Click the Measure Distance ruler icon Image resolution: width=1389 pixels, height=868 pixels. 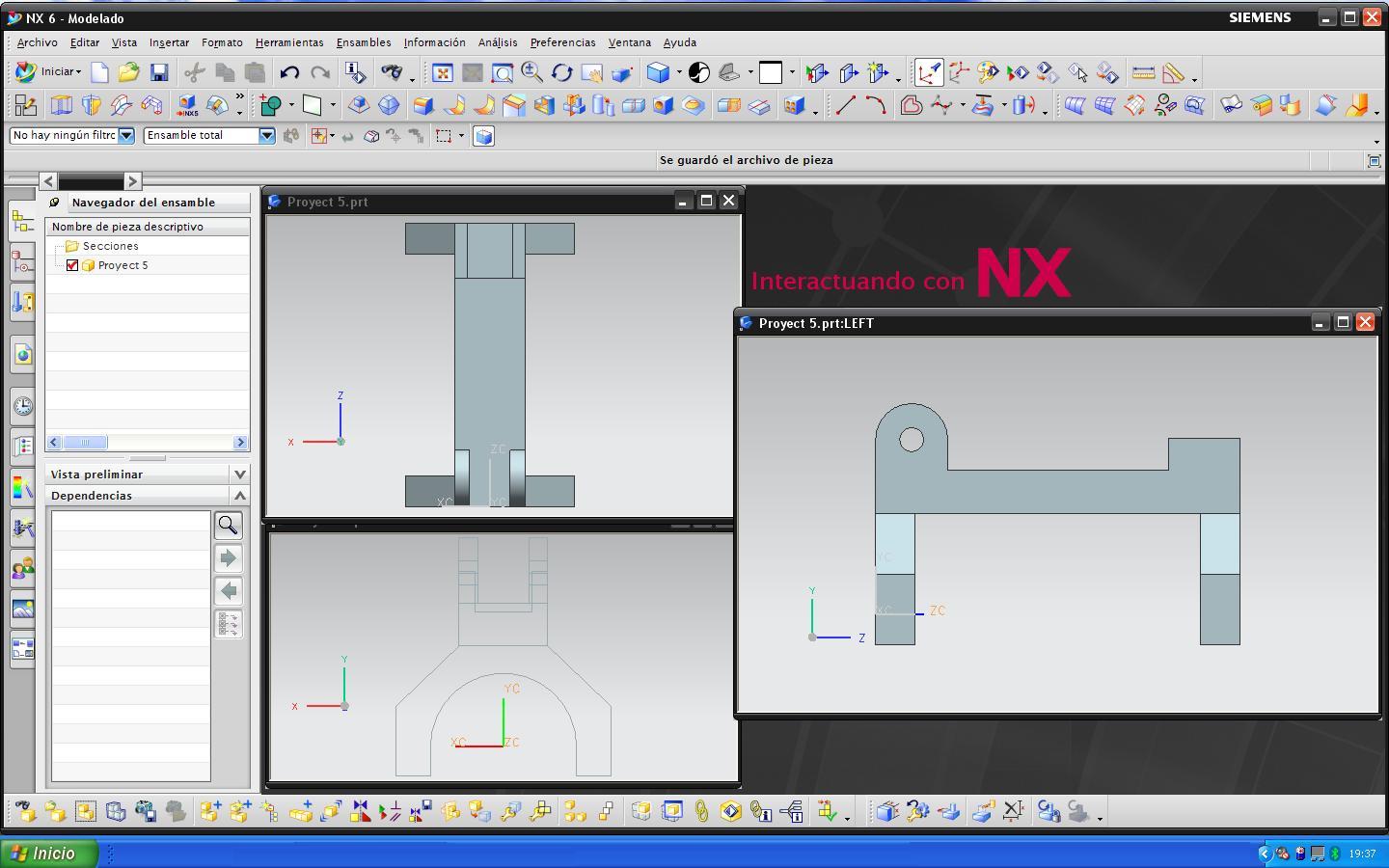(1143, 72)
